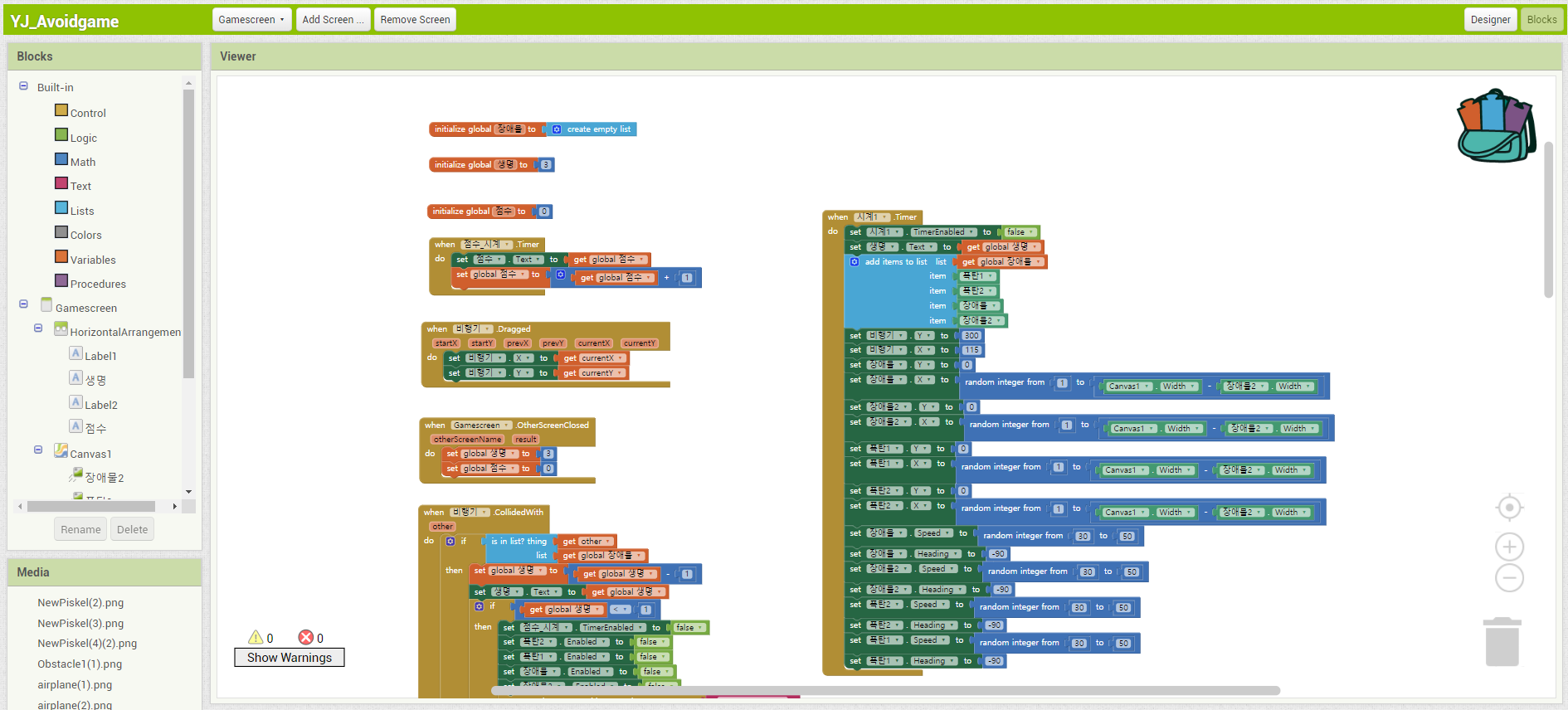Viewport: 1568px width, 710px height.
Task: Select the Canvas1 component icon
Action: coord(61,451)
